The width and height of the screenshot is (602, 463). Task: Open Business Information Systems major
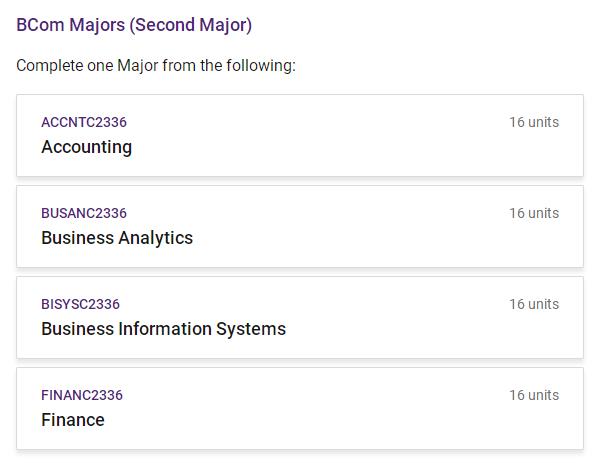(x=300, y=318)
